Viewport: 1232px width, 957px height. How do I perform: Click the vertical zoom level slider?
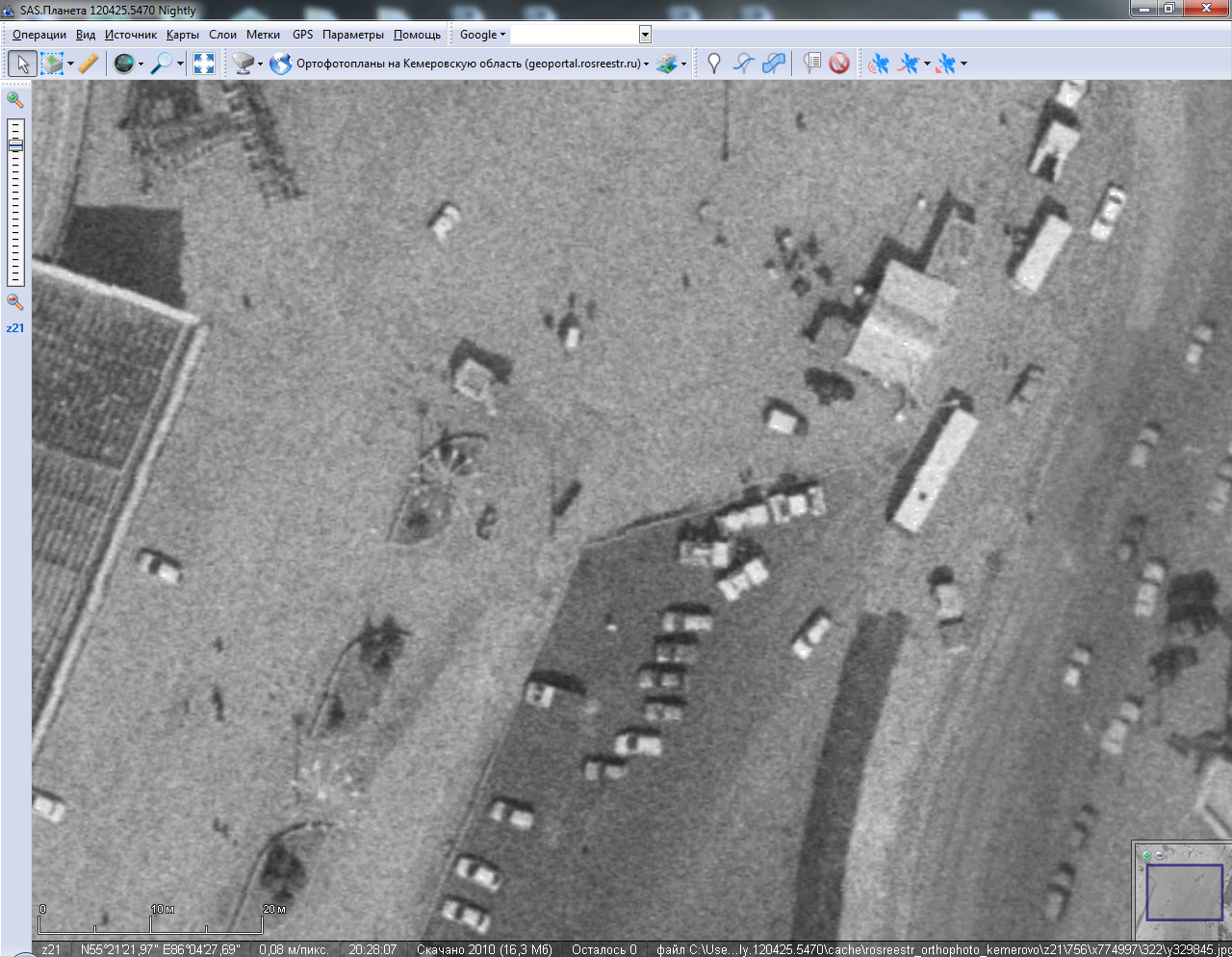[x=15, y=202]
